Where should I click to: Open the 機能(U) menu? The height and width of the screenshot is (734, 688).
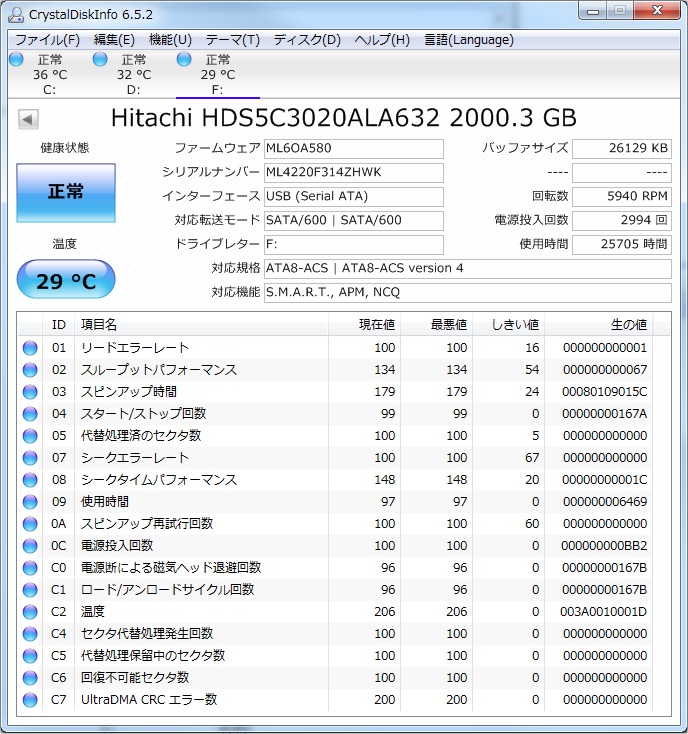click(x=170, y=40)
